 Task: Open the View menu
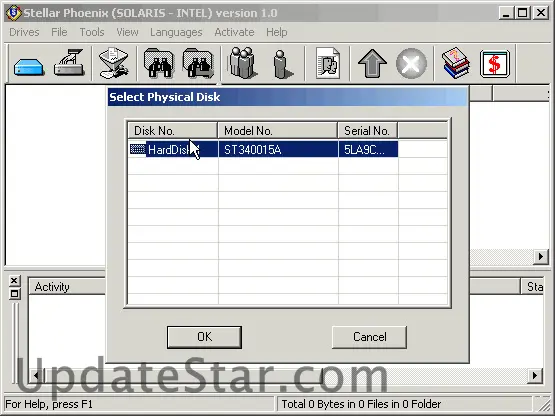click(x=127, y=32)
